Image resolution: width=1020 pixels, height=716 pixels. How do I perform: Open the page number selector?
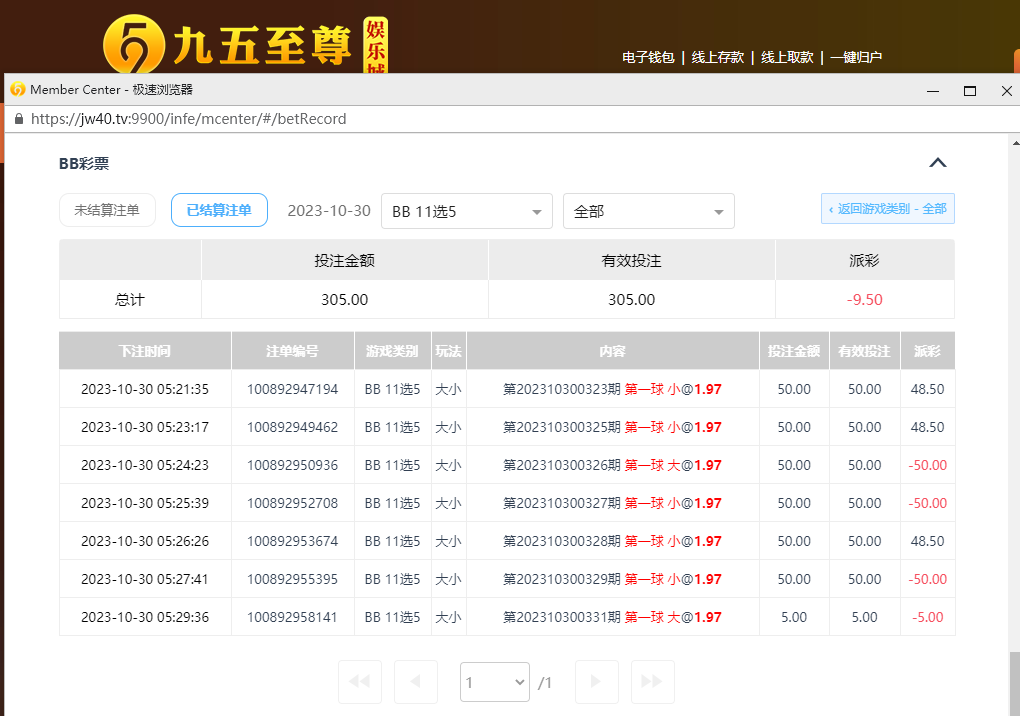coord(495,682)
